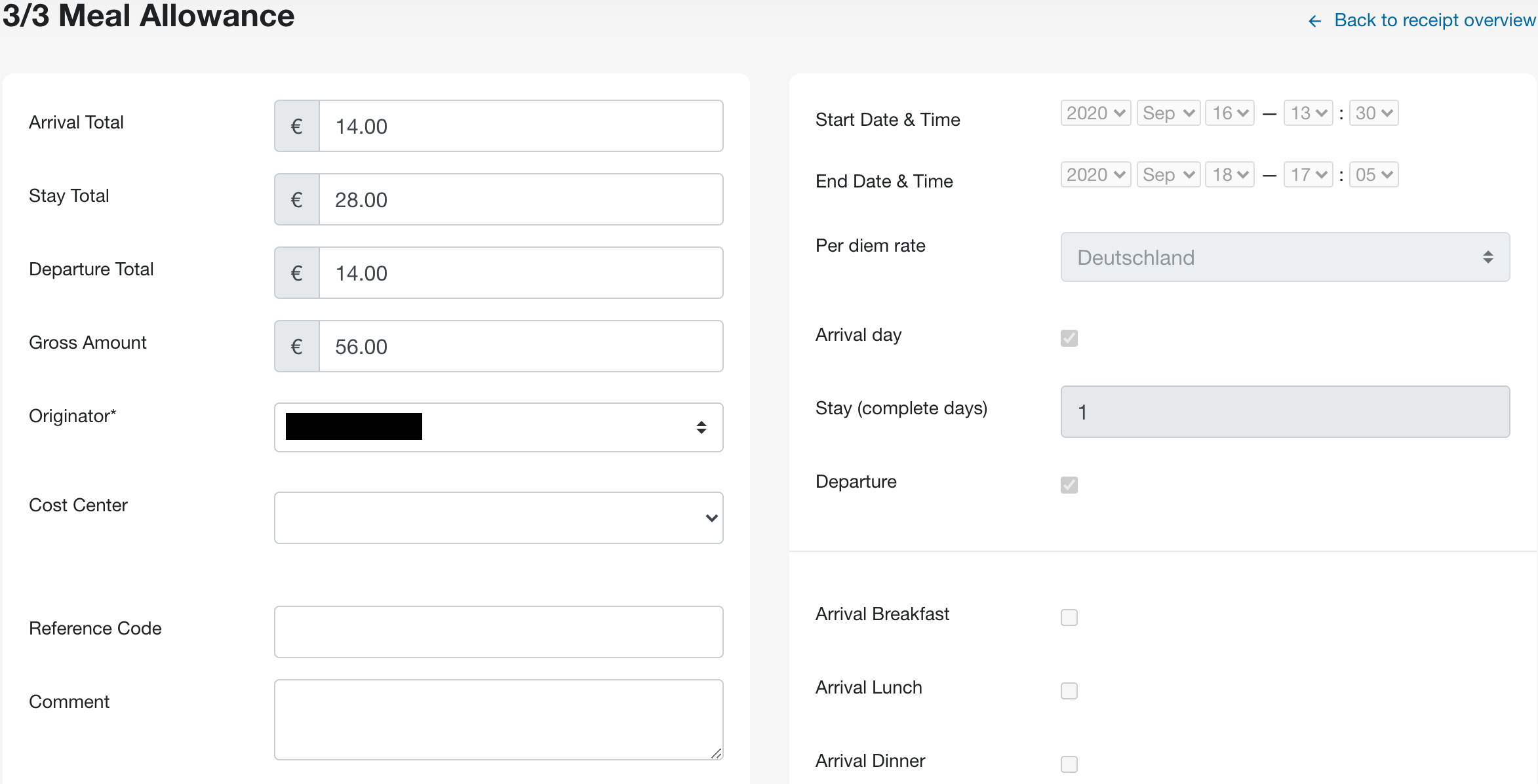The height and width of the screenshot is (784, 1538).
Task: Toggle the Departure checkbox
Action: (1069, 485)
